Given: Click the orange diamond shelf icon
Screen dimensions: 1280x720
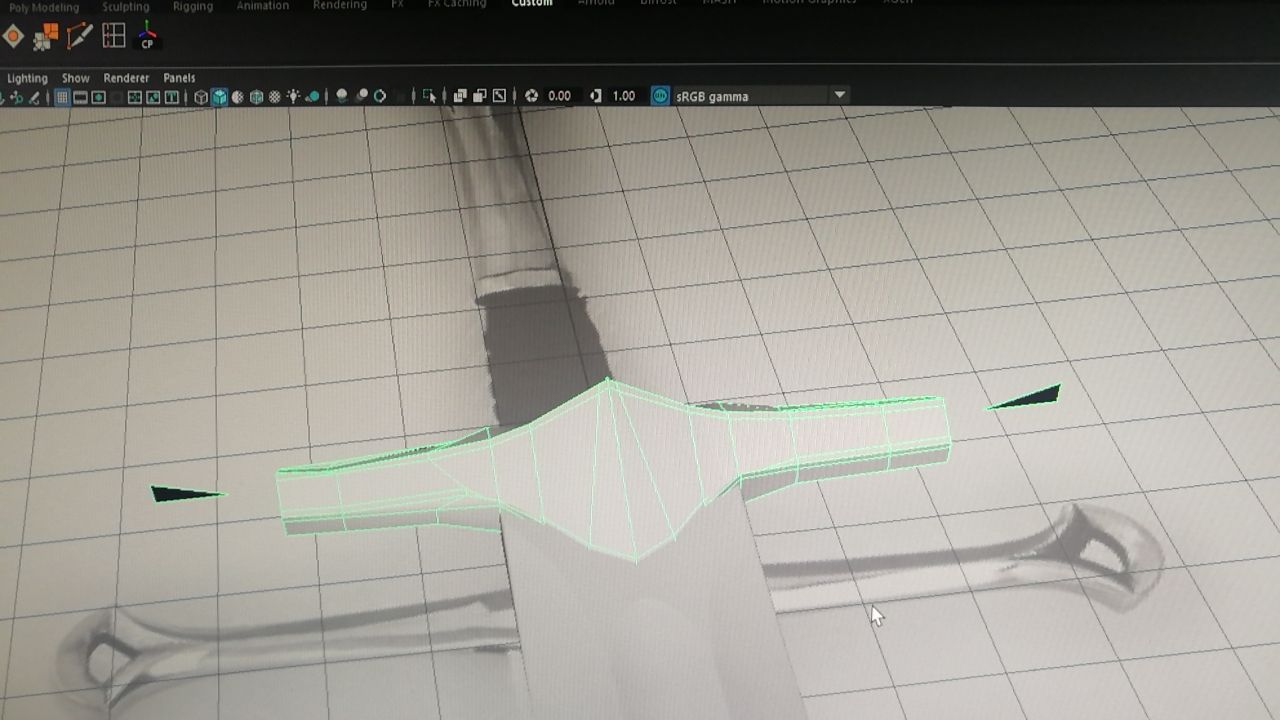Looking at the screenshot, I should coord(13,37).
